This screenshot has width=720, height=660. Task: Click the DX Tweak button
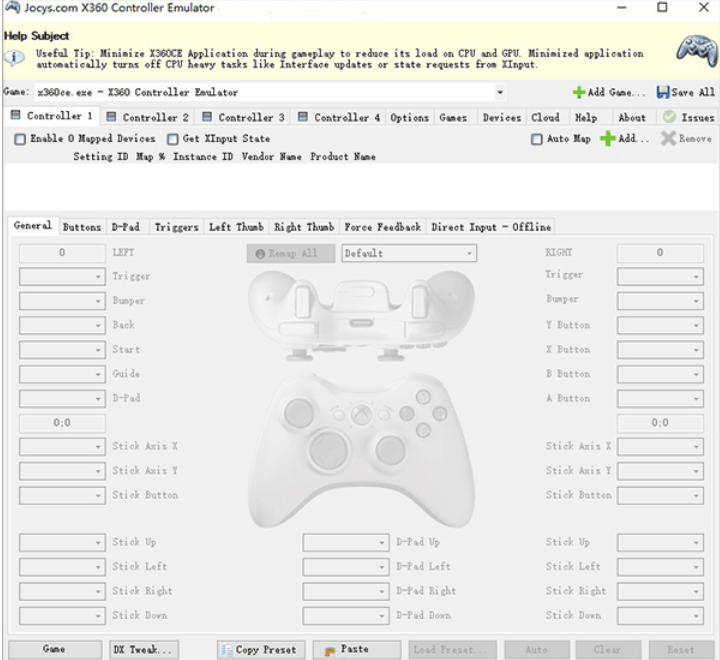(x=143, y=650)
